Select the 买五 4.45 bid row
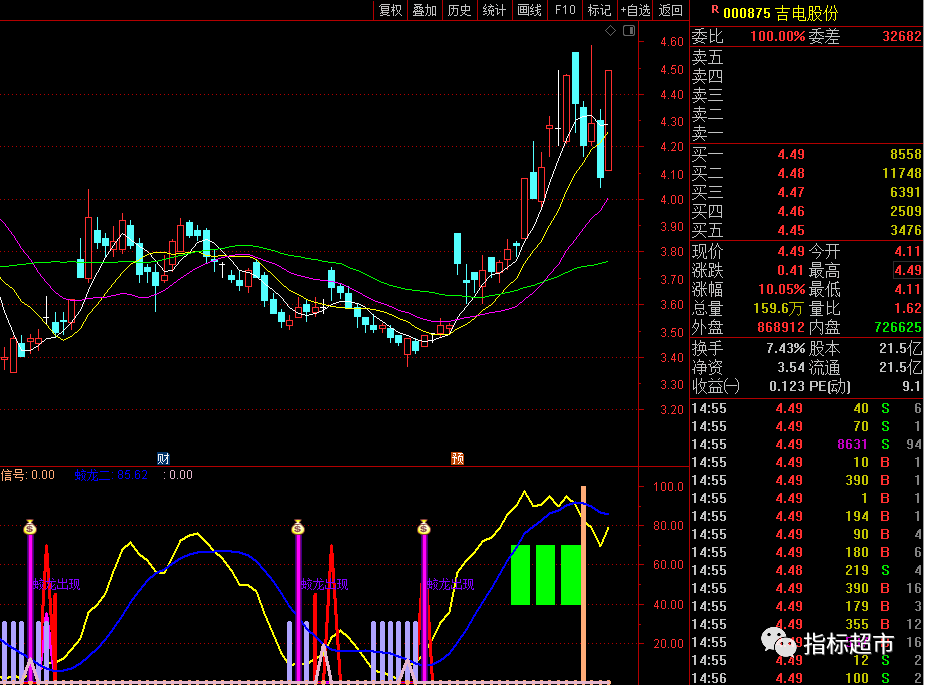The width and height of the screenshot is (925, 685). pos(806,230)
